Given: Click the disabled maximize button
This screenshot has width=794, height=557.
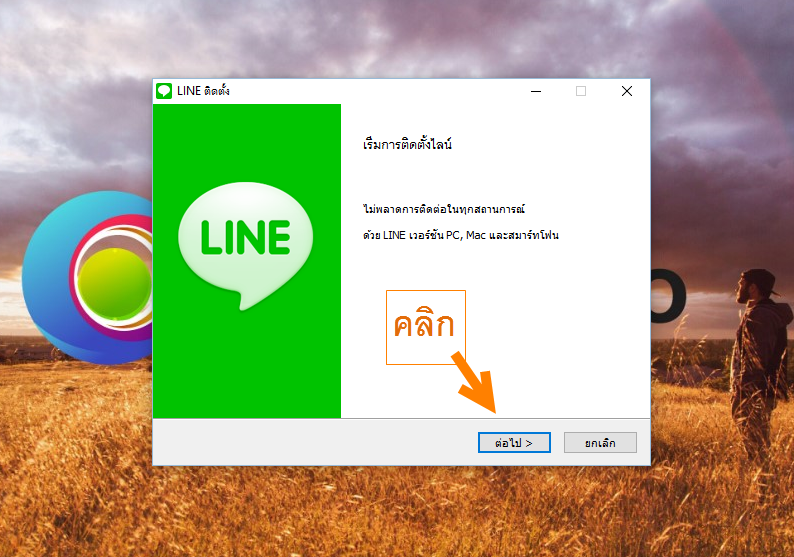Looking at the screenshot, I should point(581,91).
